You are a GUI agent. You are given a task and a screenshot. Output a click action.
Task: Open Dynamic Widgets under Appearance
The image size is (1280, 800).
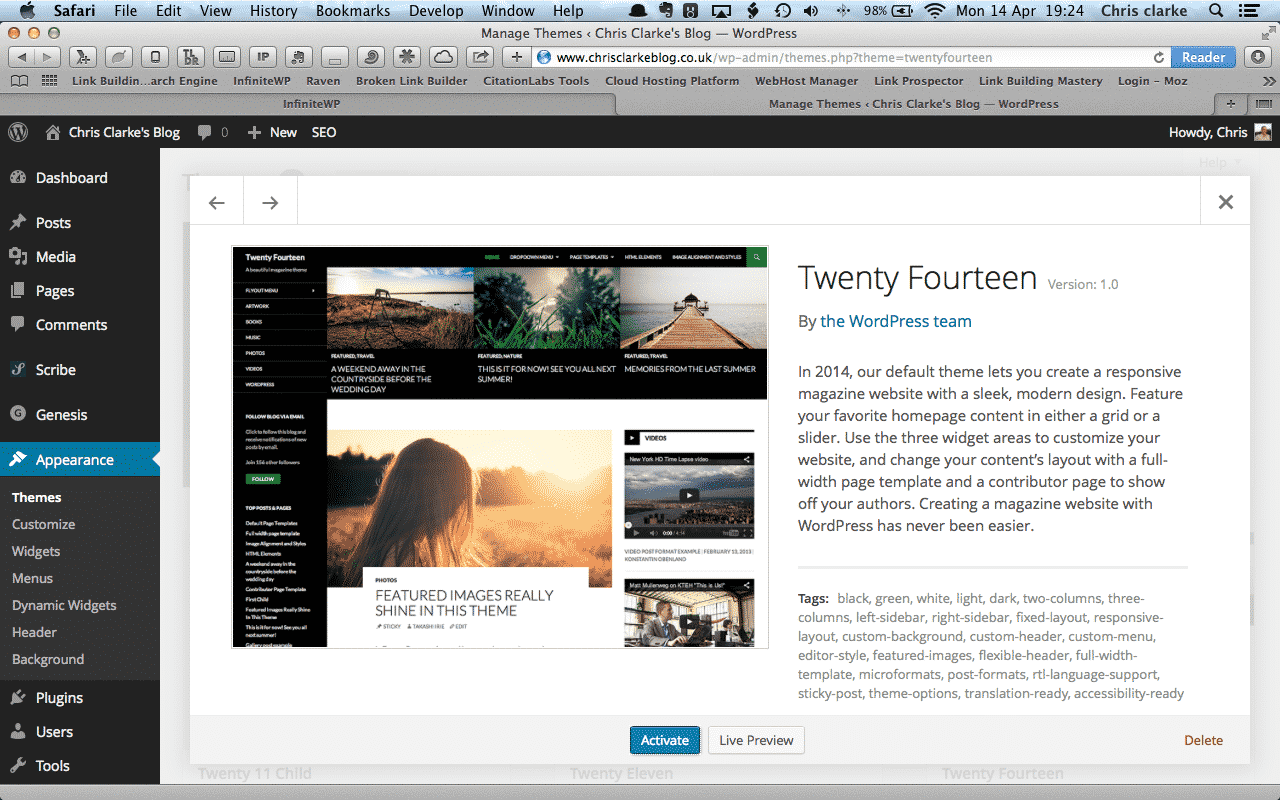click(64, 605)
